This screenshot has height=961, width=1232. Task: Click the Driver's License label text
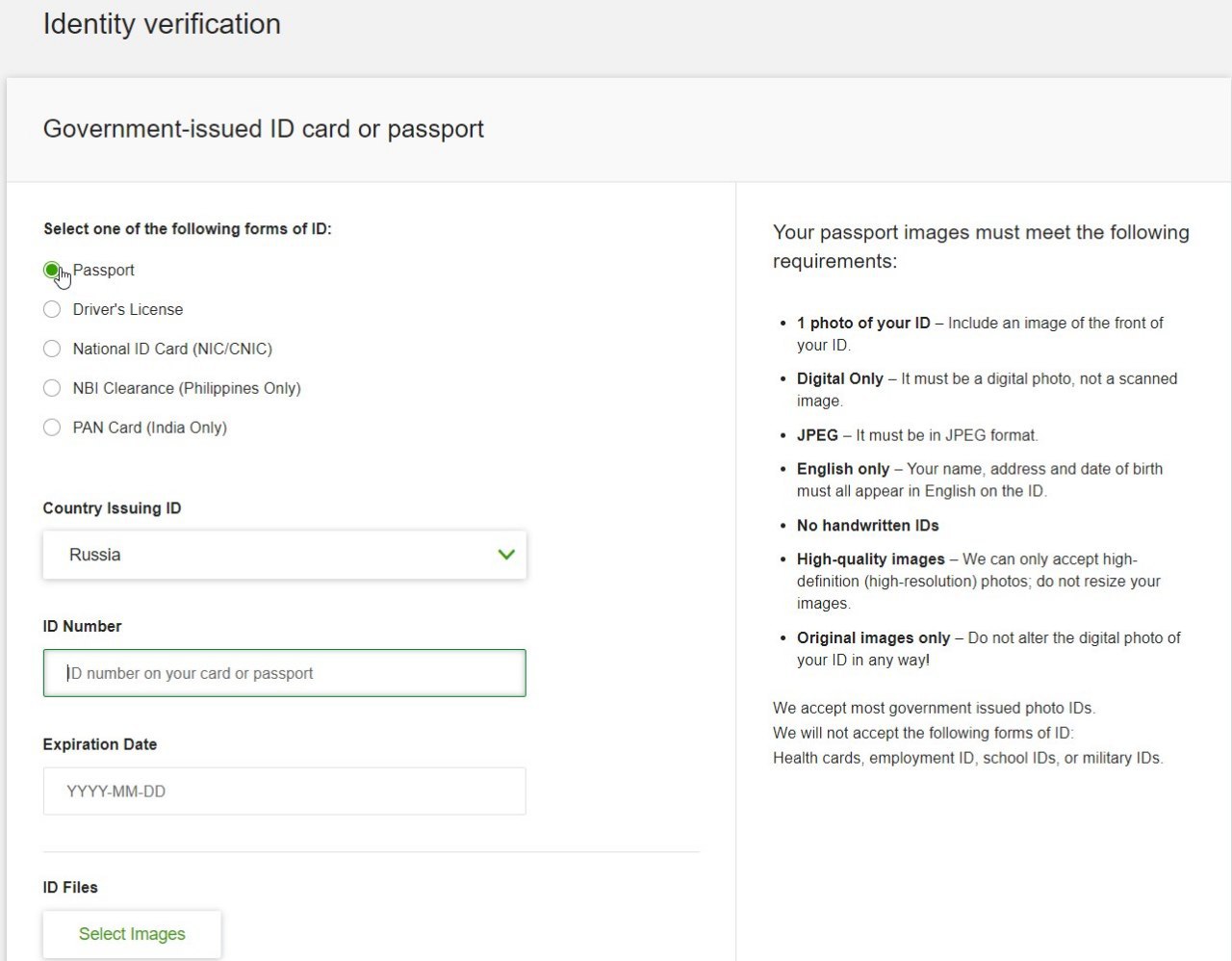[x=128, y=309]
